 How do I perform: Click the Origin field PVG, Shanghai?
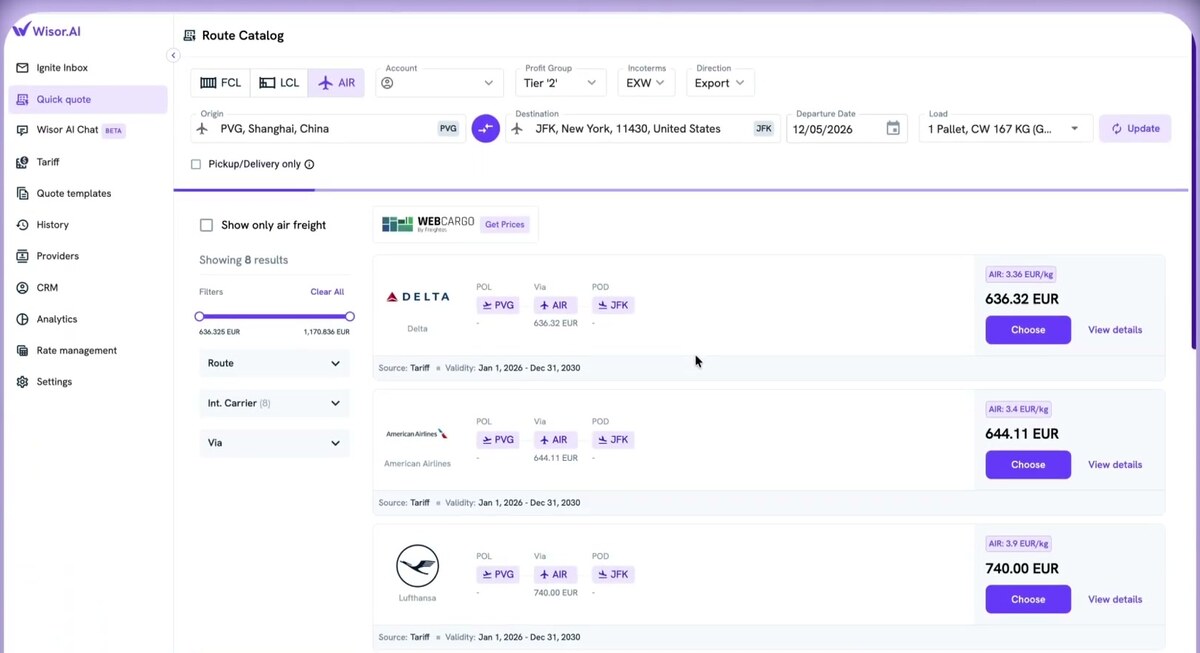[328, 129]
